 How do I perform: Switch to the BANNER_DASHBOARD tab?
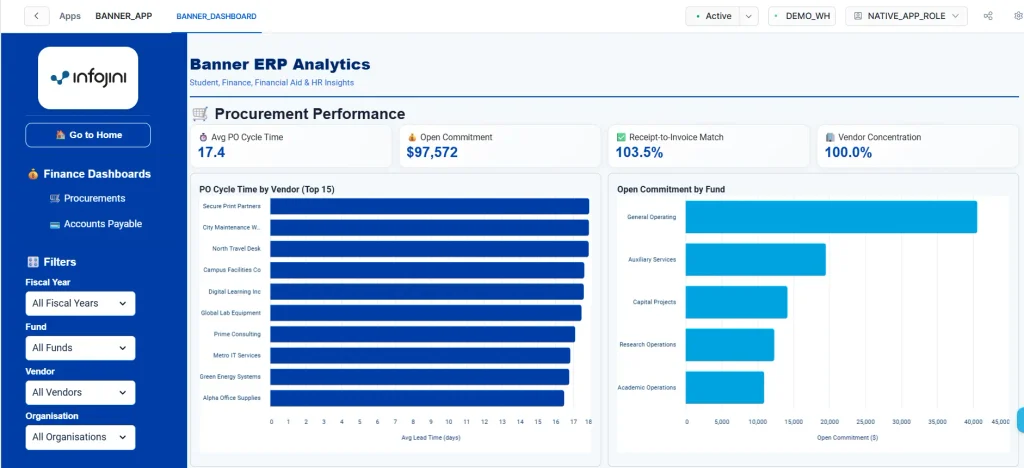tap(216, 16)
